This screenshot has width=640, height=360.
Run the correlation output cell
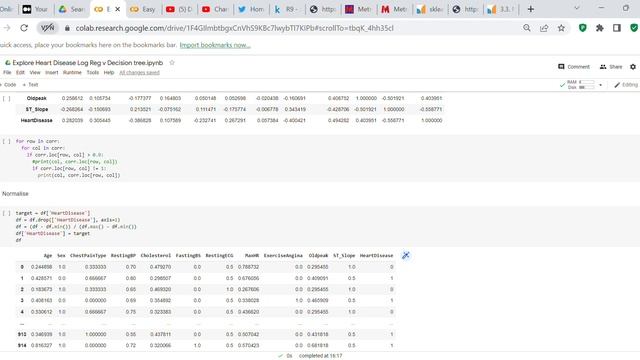tap(7, 98)
